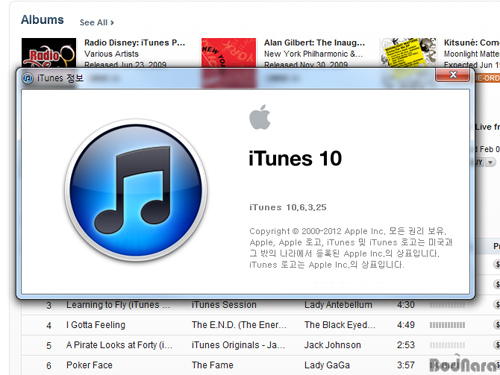Click 4:30 duration of Learning to Fly
The image size is (500, 375).
coord(406,305)
